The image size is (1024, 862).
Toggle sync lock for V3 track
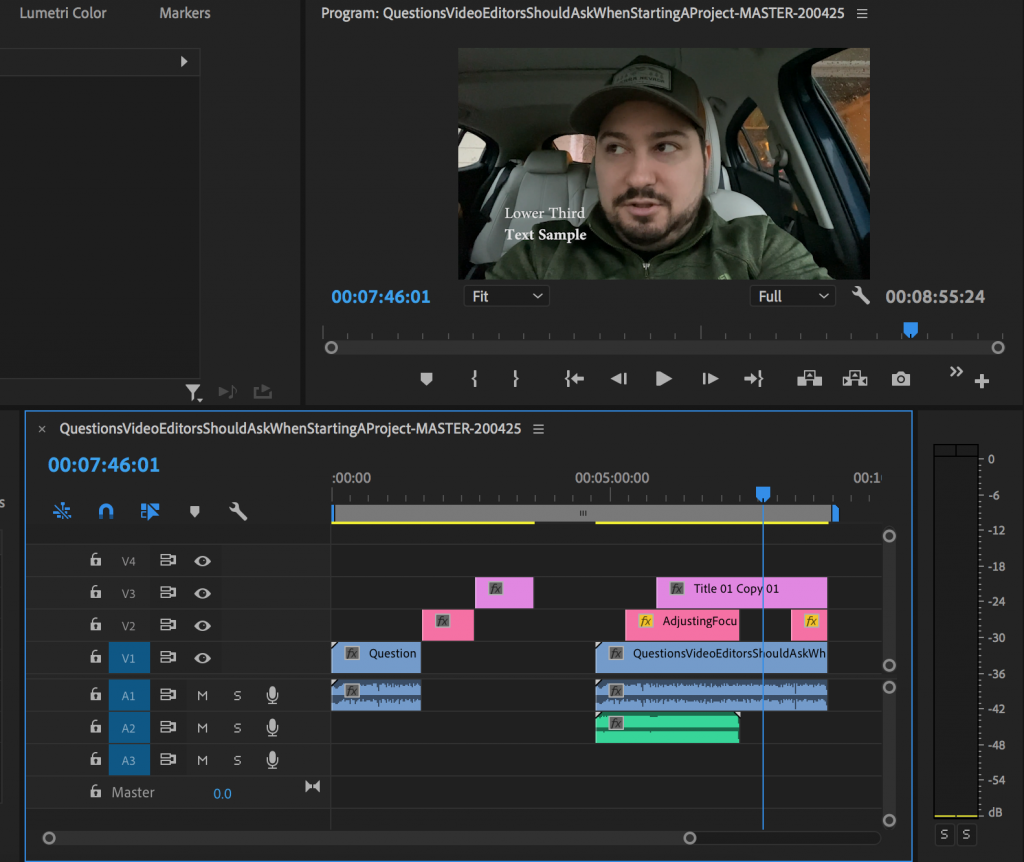click(x=168, y=592)
